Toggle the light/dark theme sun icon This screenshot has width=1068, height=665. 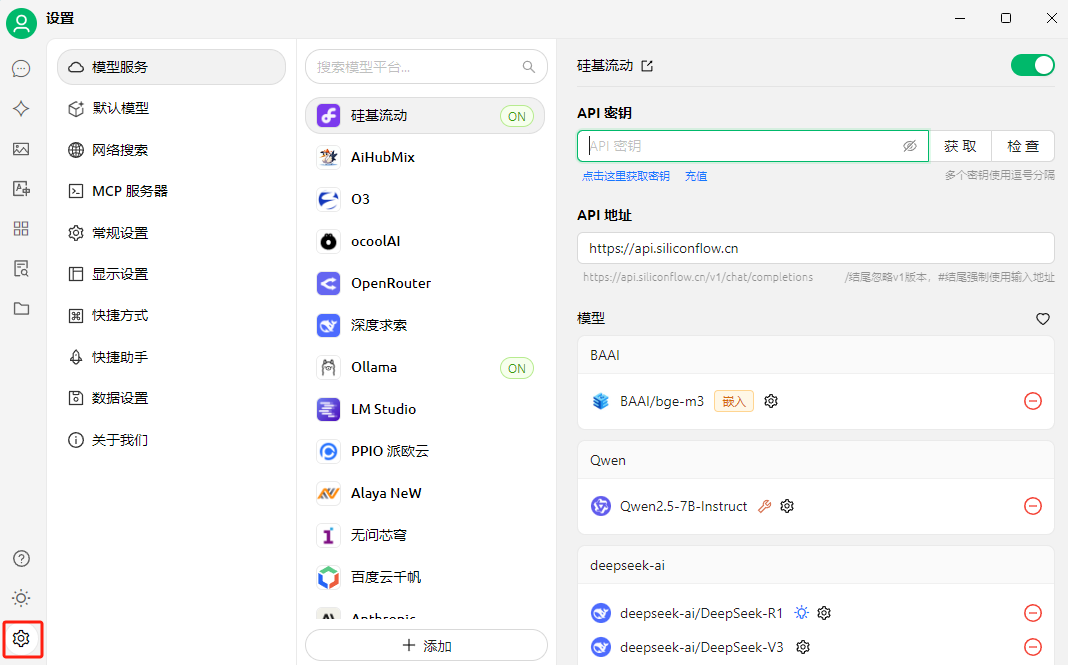(21, 598)
